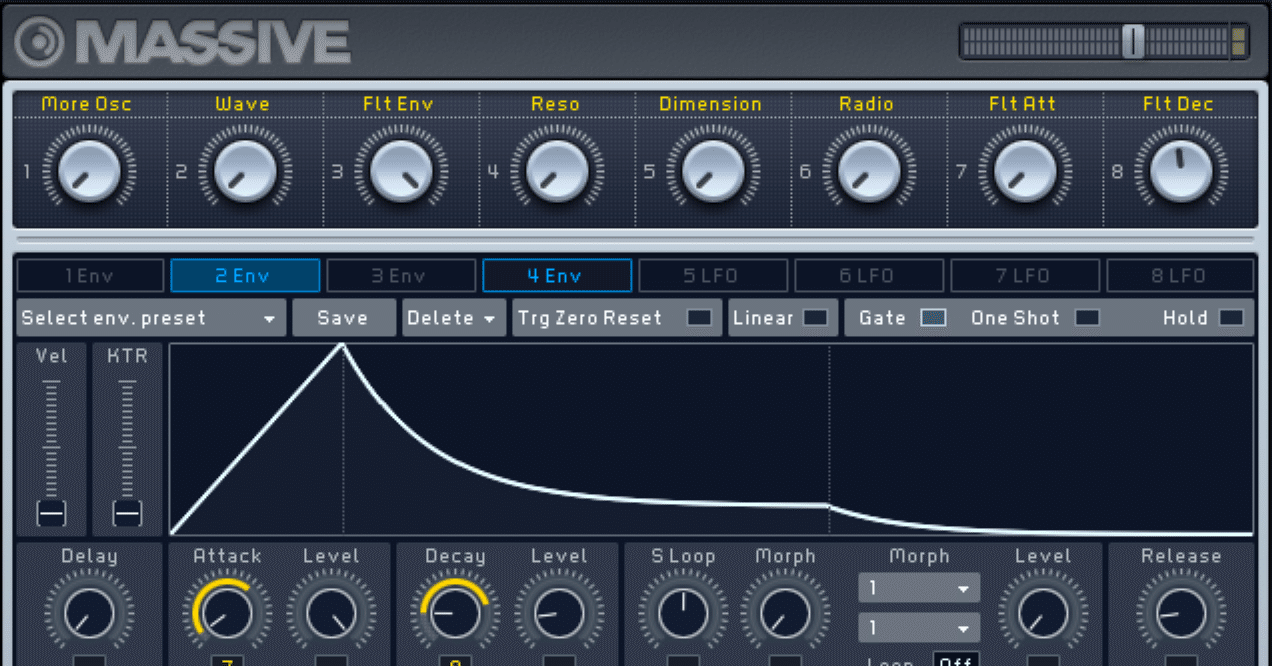Viewport: 1272px width, 666px height.
Task: Click the Save preset button
Action: 343,318
